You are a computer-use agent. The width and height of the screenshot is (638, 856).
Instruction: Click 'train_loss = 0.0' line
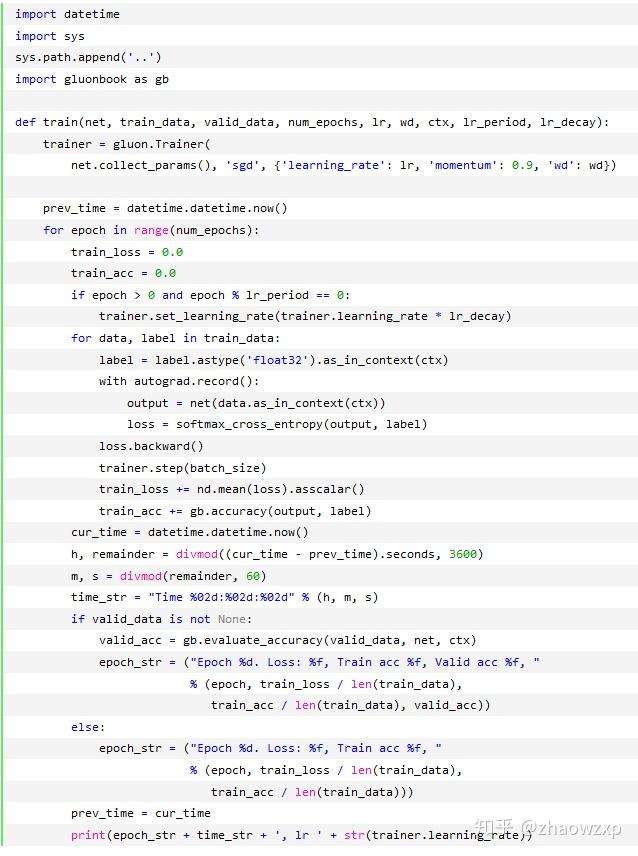pyautogui.click(x=127, y=252)
